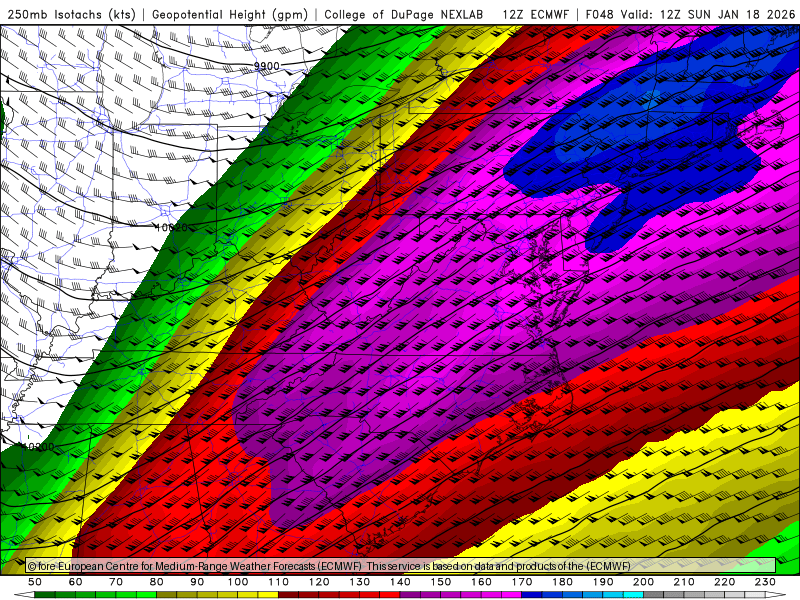This screenshot has width=800, height=600.
Task: Click the 220 kts legend value
Action: coord(725,582)
